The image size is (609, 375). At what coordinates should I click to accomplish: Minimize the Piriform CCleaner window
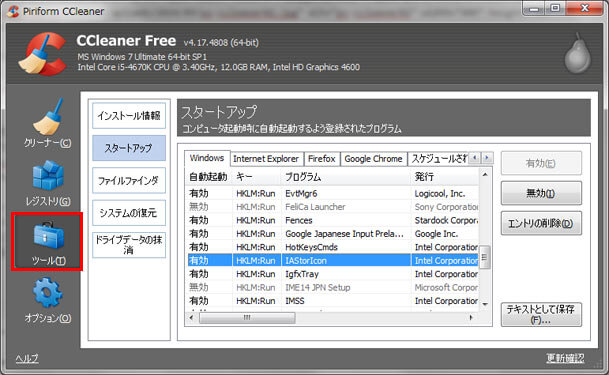pyautogui.click(x=534, y=8)
